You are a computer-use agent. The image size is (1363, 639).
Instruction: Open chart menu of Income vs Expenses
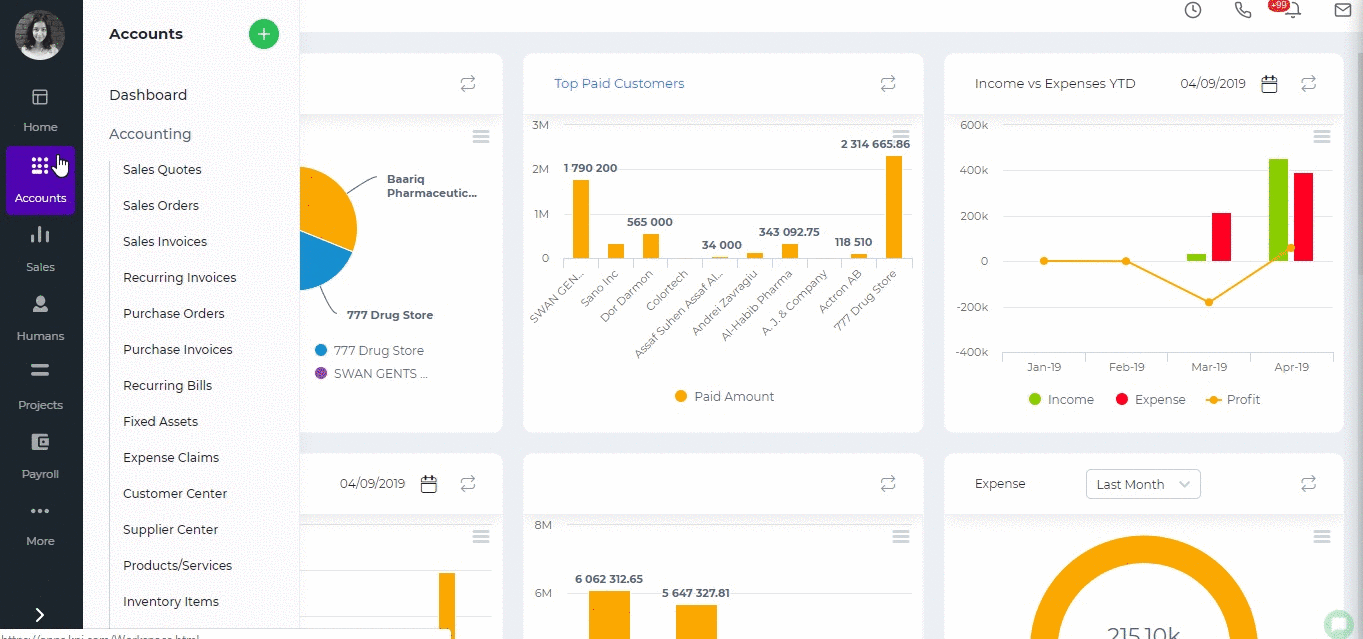[x=1322, y=136]
